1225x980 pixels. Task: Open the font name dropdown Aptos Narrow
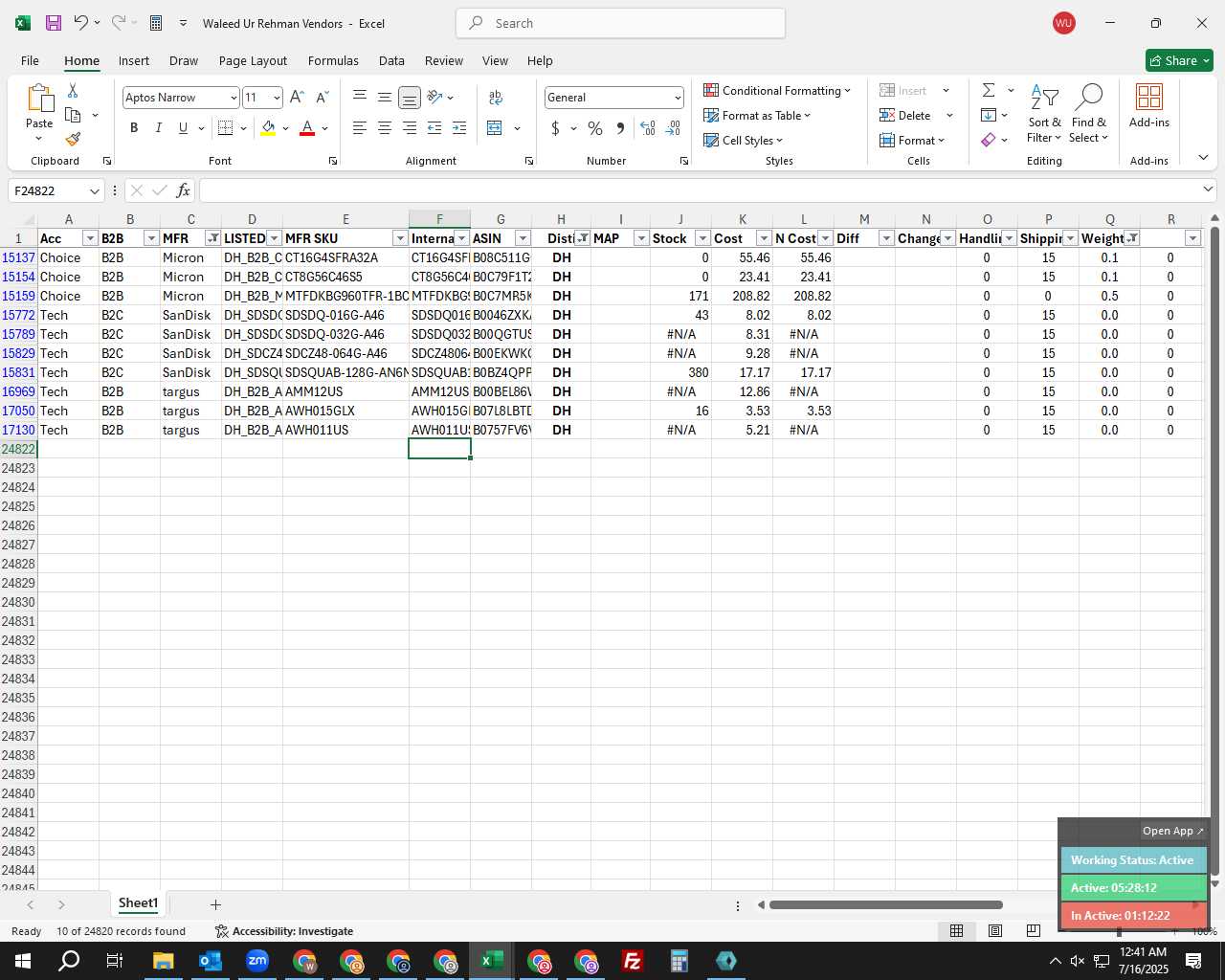pos(234,98)
